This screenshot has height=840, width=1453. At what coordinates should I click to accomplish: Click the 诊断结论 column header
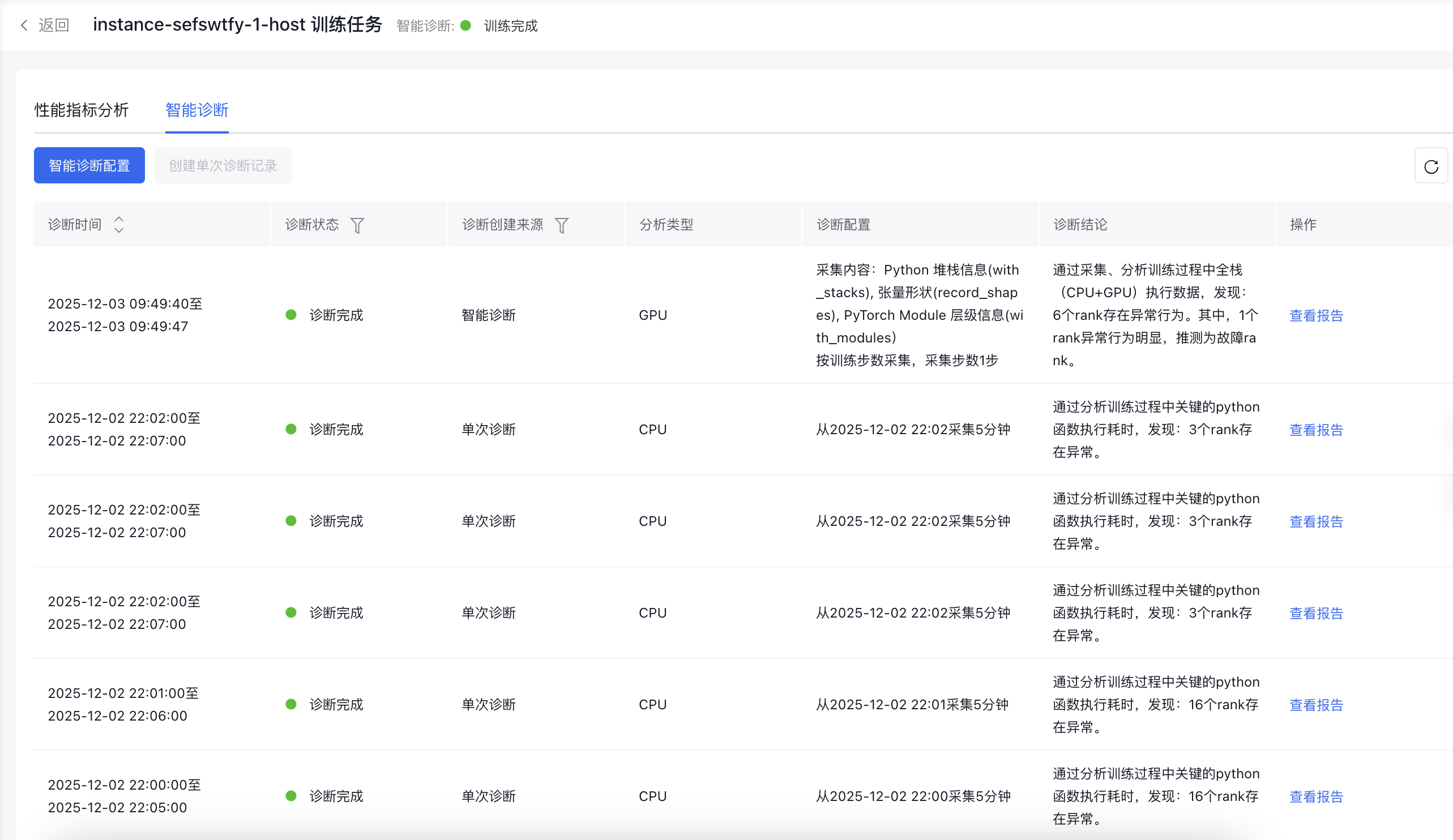(x=1079, y=224)
